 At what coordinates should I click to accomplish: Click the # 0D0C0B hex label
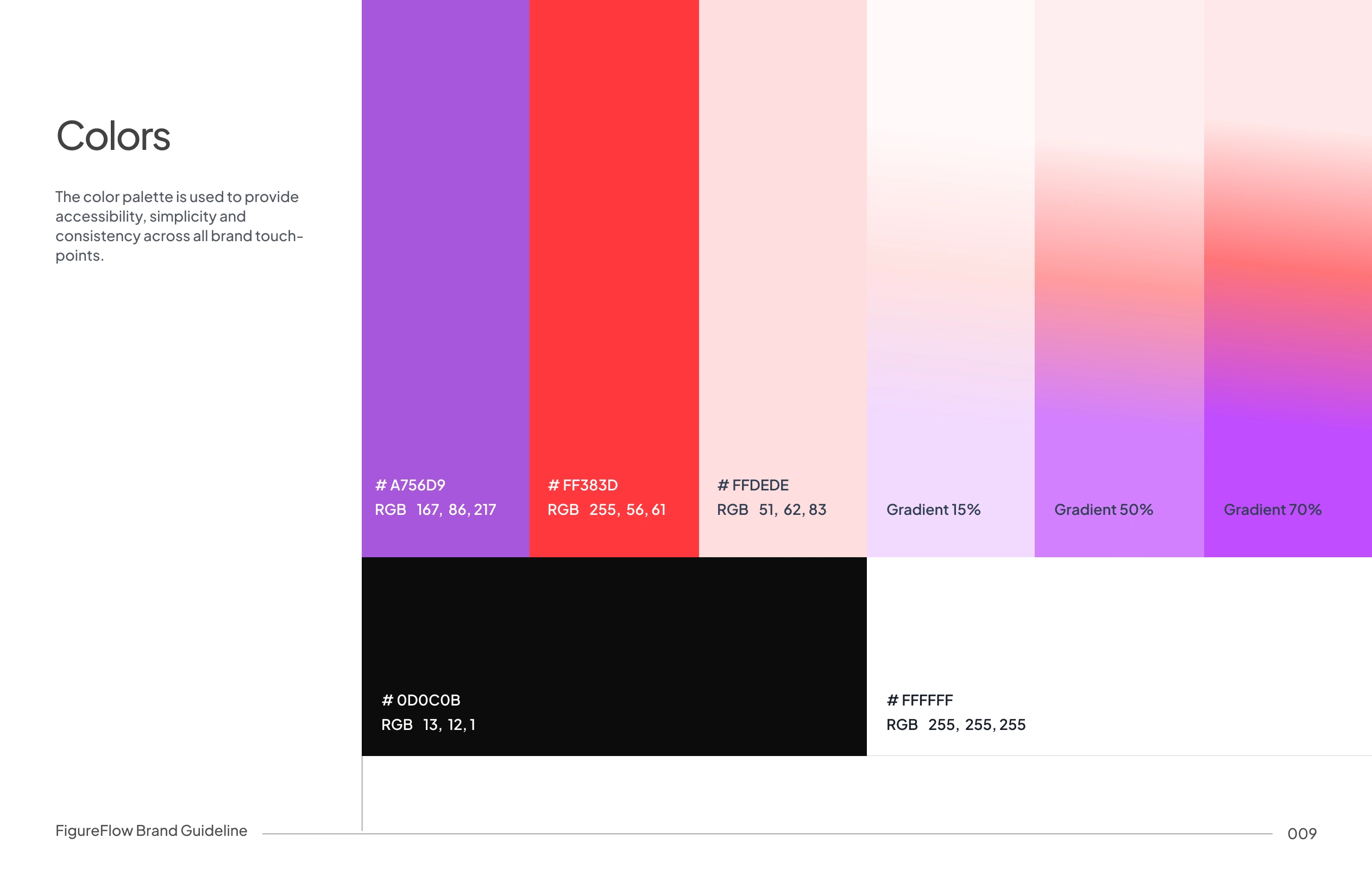[421, 700]
